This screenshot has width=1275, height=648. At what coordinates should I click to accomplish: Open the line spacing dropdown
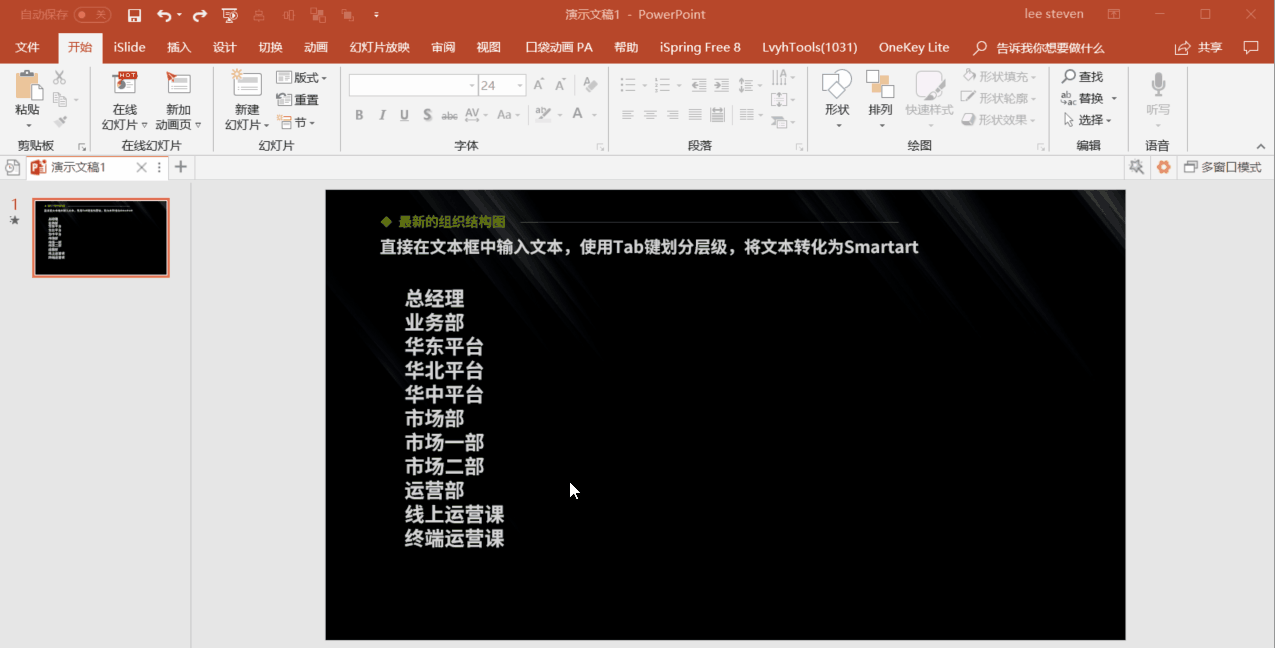click(749, 85)
